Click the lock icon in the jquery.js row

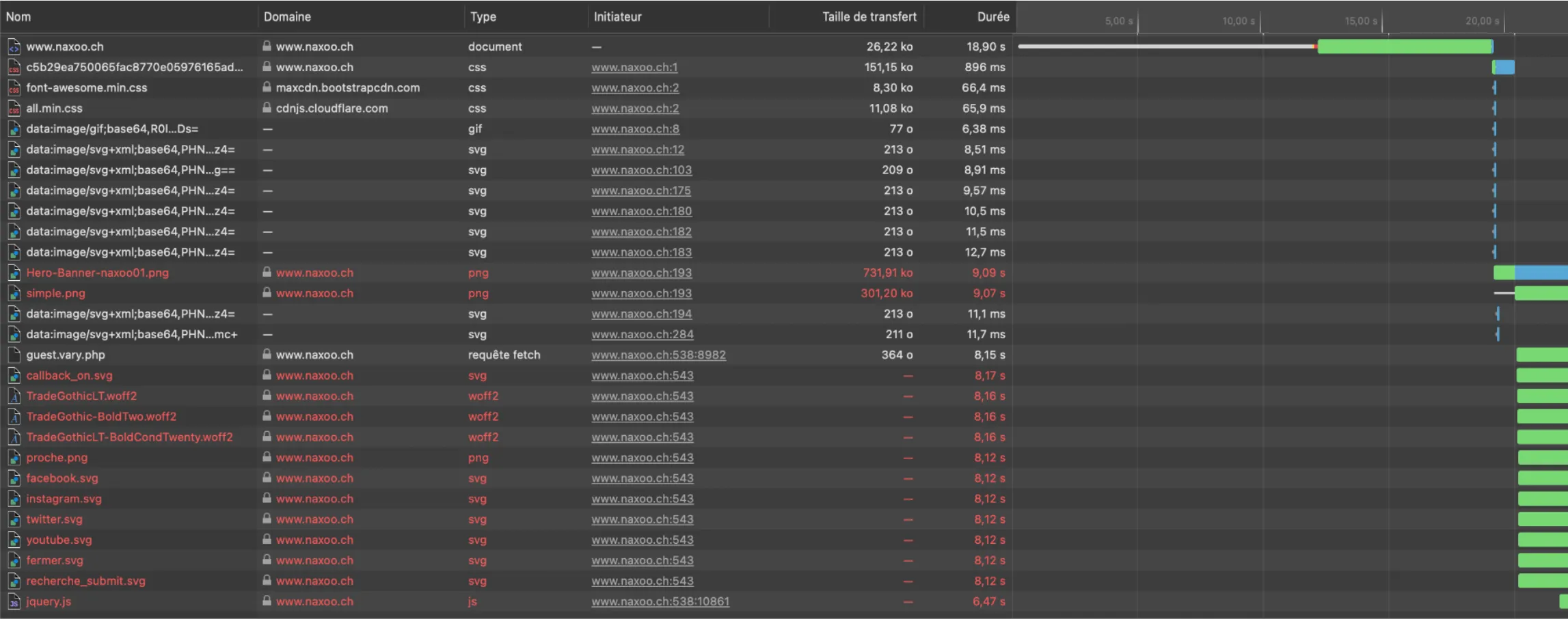[x=267, y=601]
